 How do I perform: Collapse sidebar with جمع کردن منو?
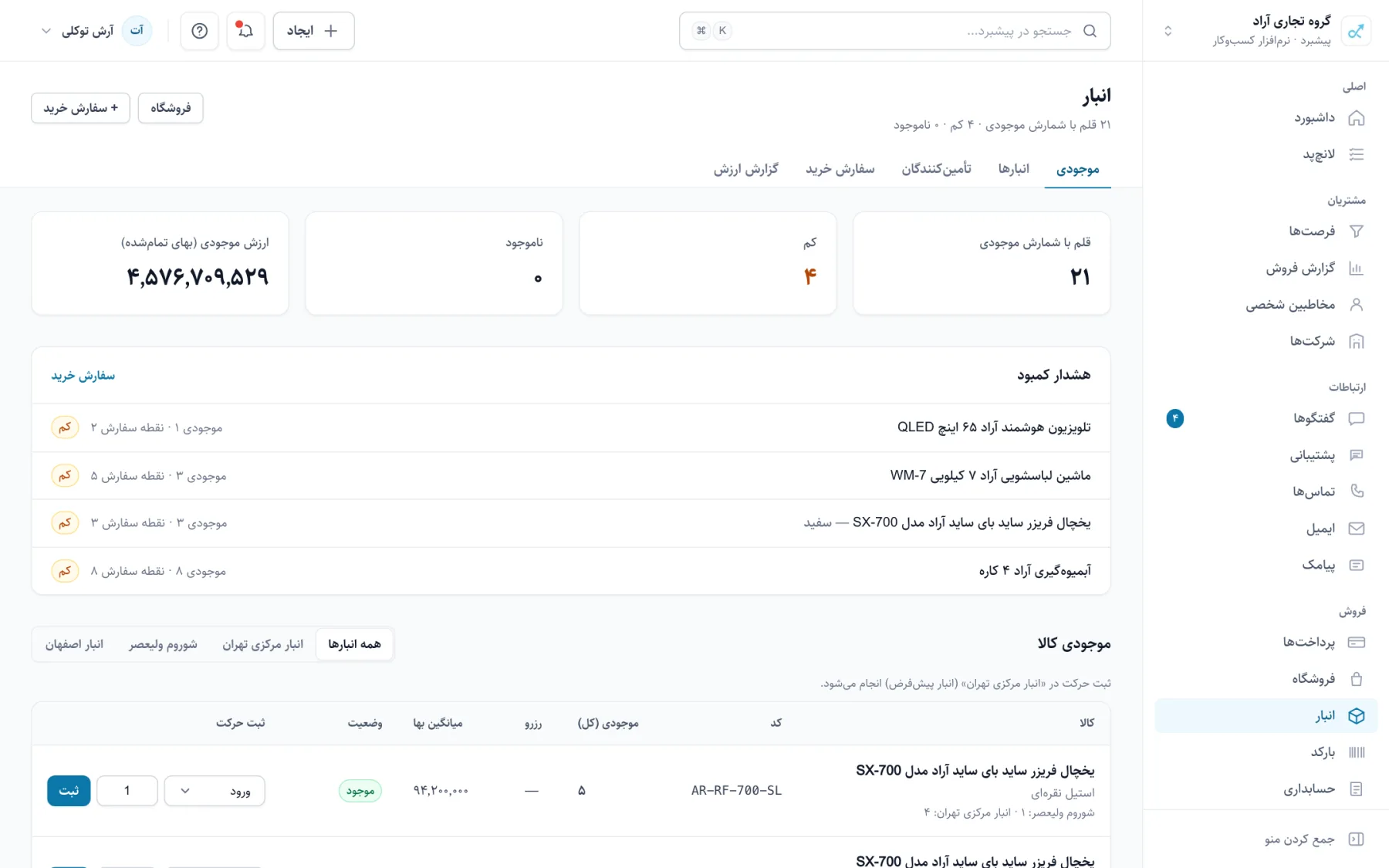coord(1314,839)
